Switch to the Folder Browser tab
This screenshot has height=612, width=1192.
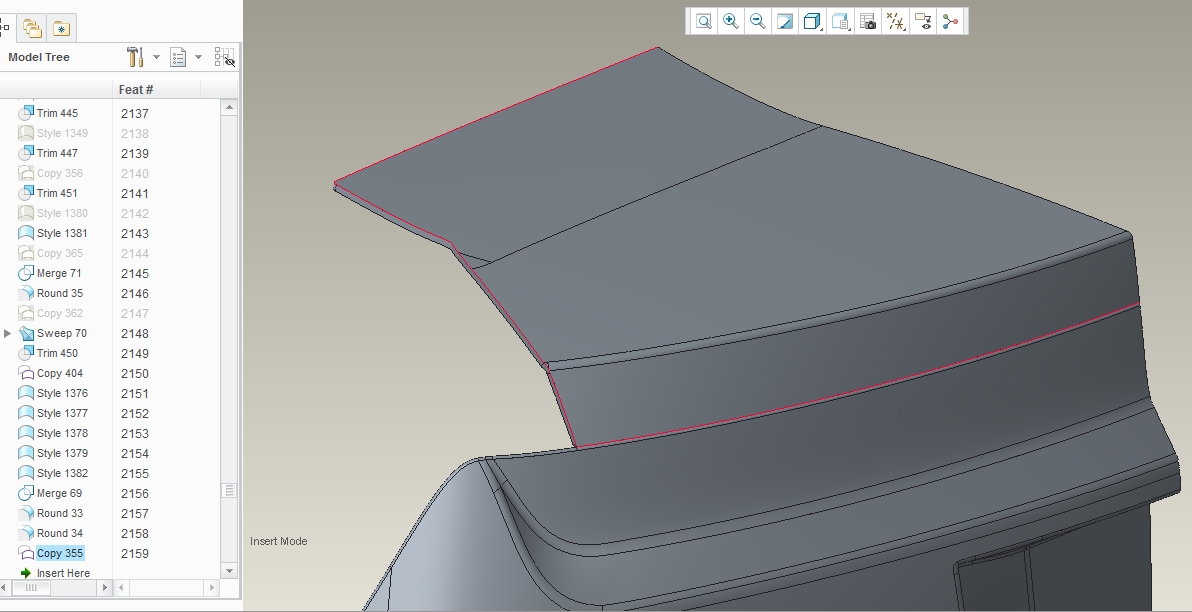[x=32, y=28]
